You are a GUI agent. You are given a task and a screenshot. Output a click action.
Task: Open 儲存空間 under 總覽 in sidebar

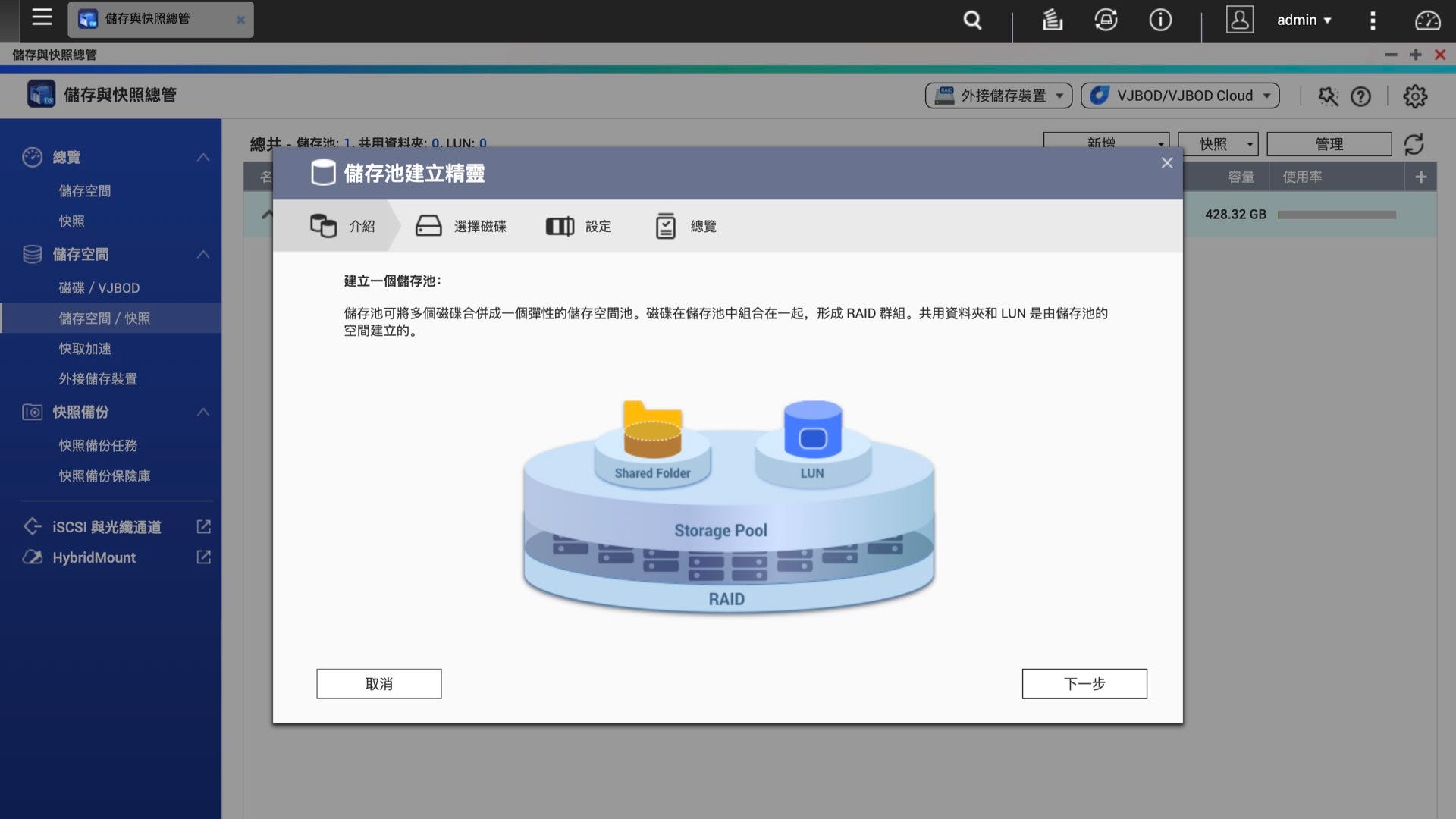(85, 191)
